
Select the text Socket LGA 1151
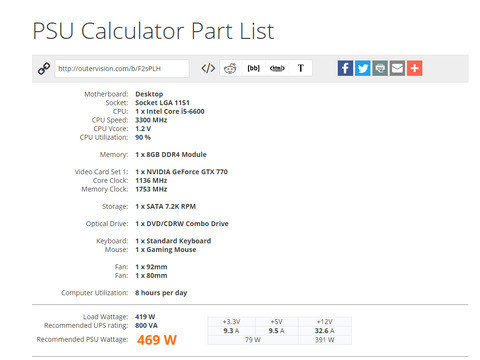[x=162, y=103]
